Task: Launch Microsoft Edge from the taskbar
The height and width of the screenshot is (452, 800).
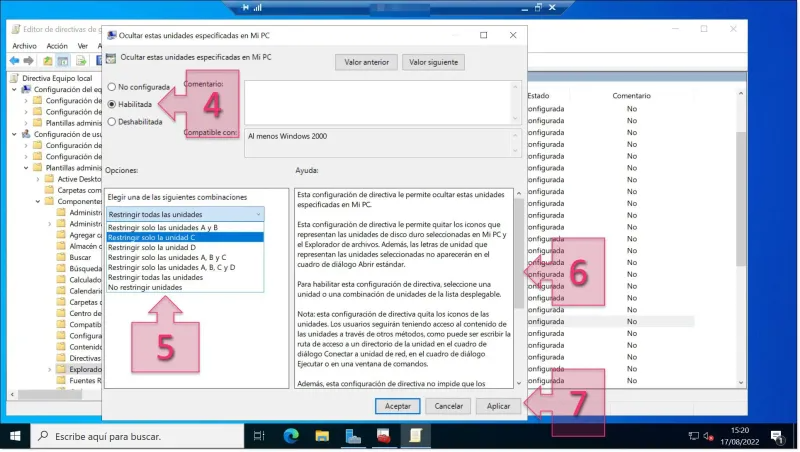Action: (x=291, y=436)
